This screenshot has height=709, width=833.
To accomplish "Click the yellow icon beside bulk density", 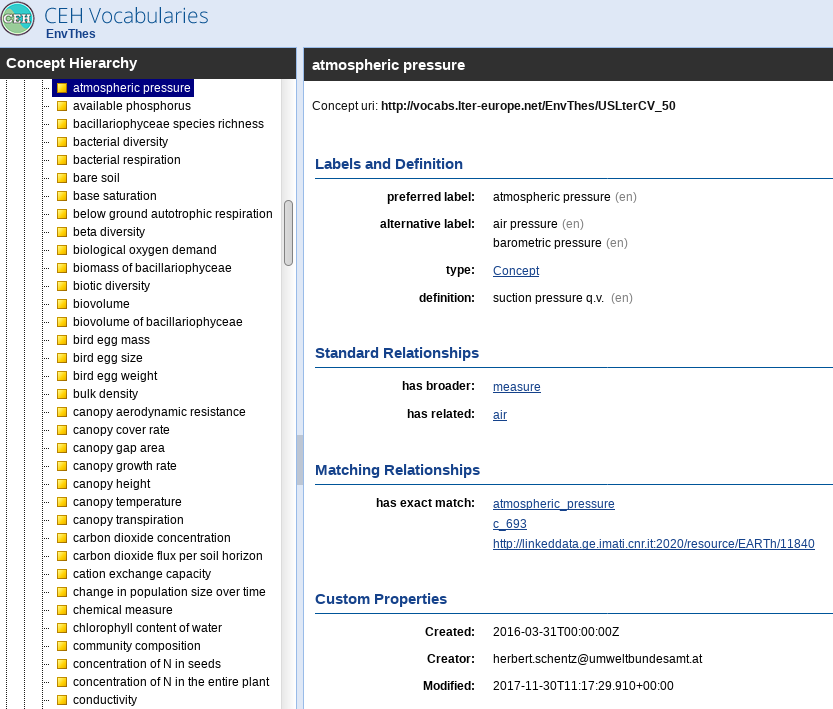I will [x=62, y=394].
